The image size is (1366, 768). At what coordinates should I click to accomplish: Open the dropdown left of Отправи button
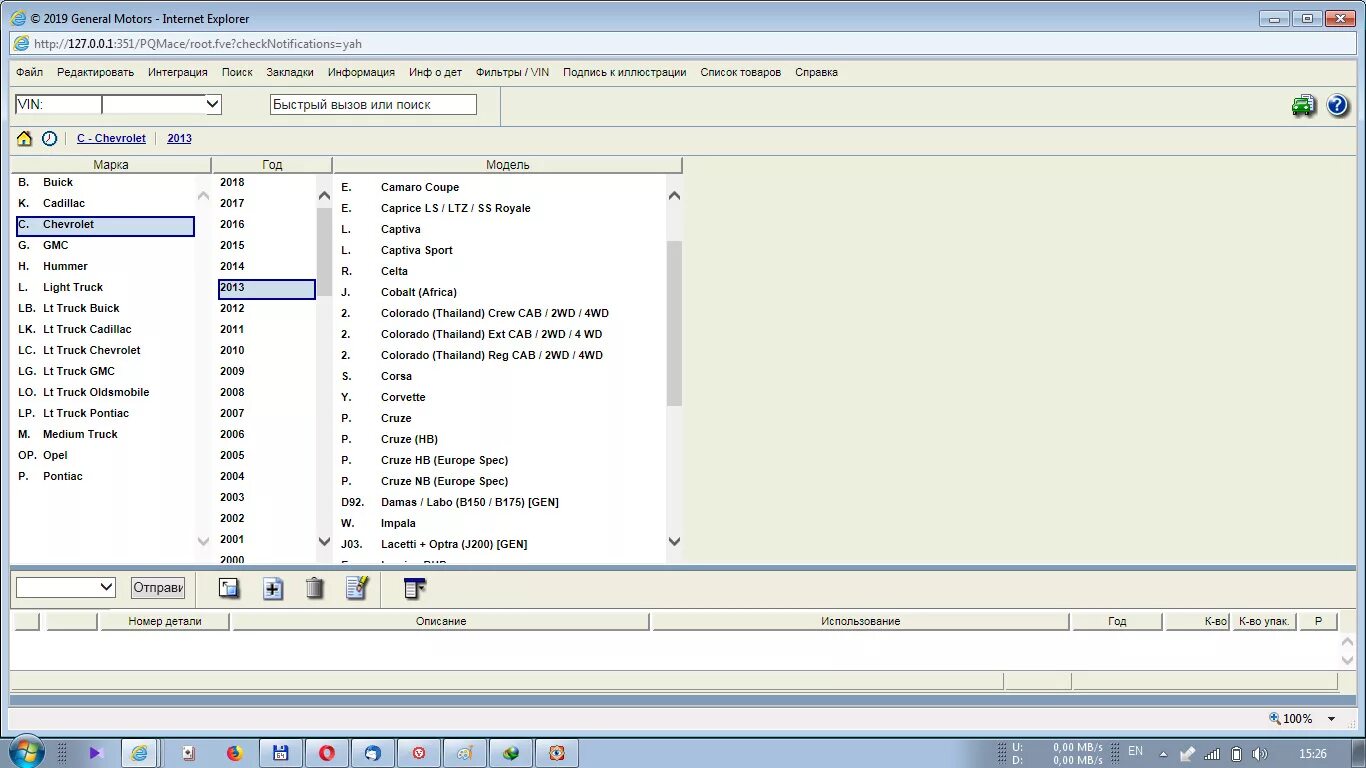pos(66,587)
